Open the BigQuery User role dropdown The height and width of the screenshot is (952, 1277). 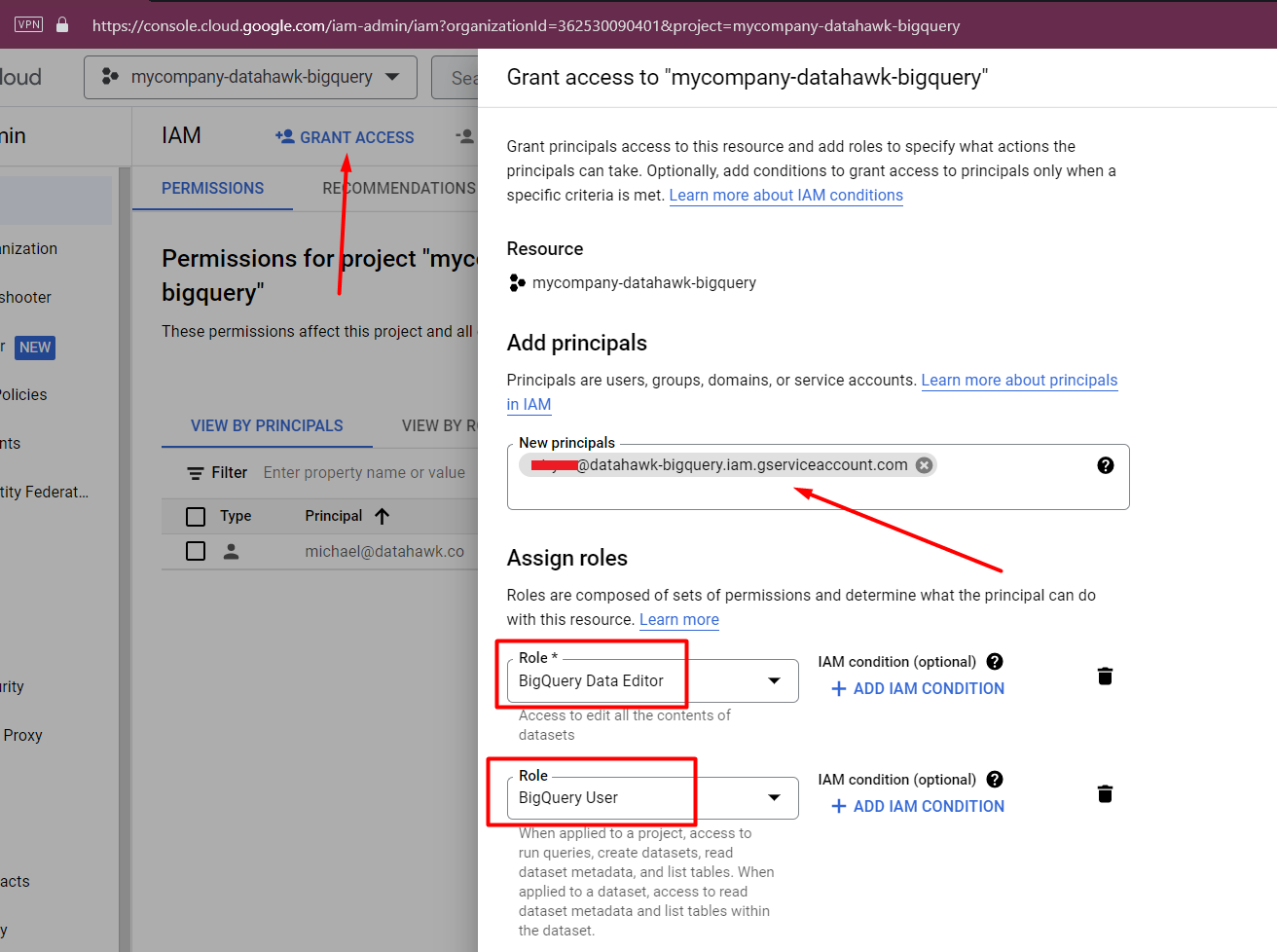pyautogui.click(x=652, y=798)
